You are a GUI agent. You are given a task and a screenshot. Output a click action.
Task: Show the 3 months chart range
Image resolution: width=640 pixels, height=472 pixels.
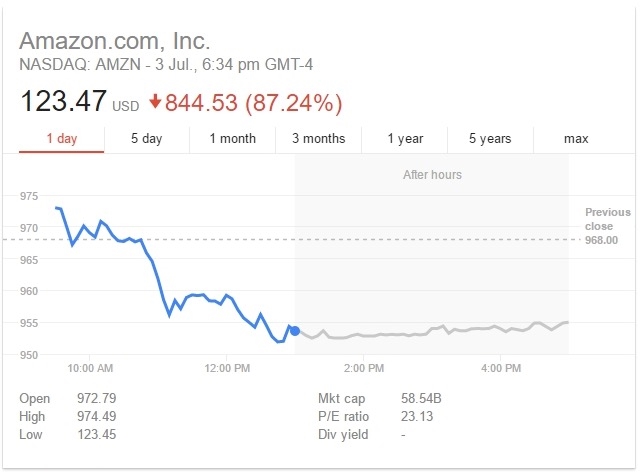[x=318, y=139]
